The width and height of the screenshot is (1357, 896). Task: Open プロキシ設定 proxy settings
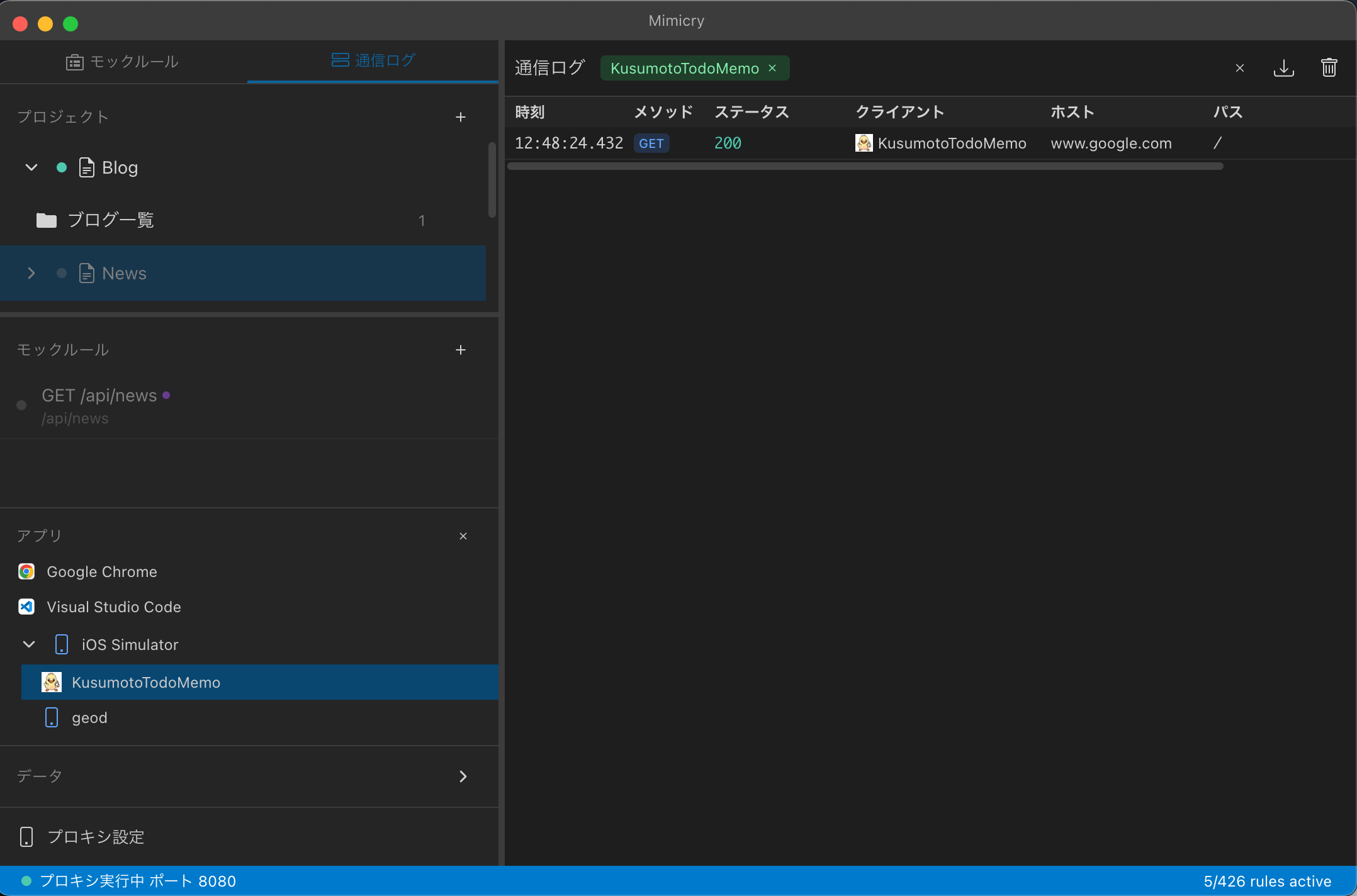tap(249, 837)
